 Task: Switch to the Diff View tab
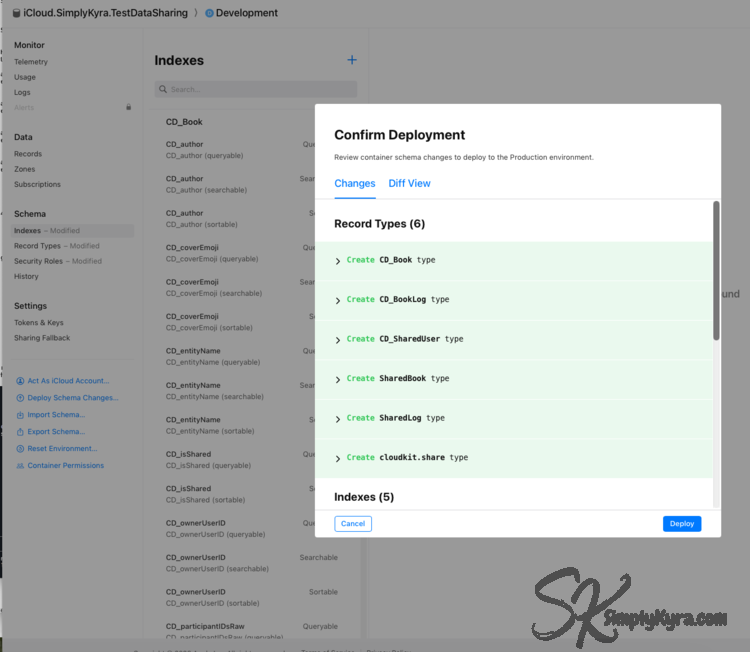(409, 183)
